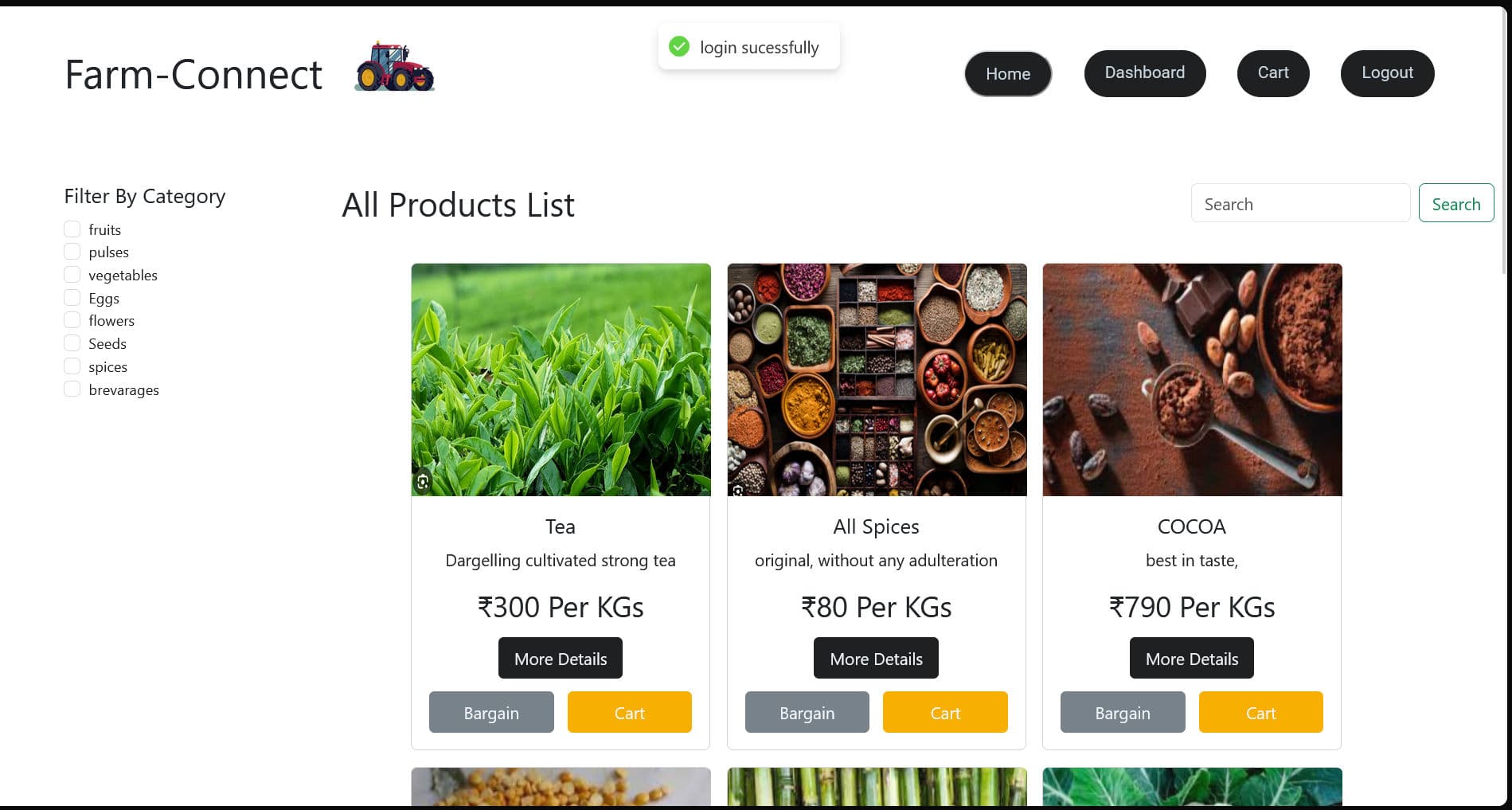Screen dimensions: 1512x810
Task: Select the vegetables category checkbox
Action: [x=72, y=274]
